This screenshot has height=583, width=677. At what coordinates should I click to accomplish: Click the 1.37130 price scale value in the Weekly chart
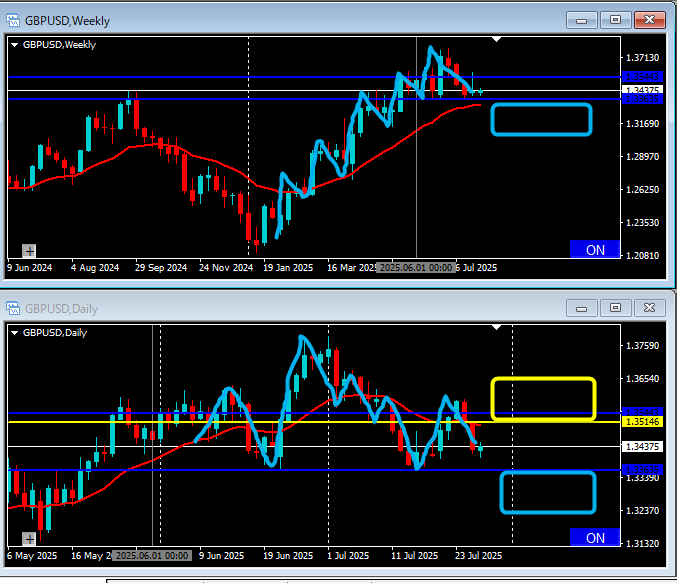(x=642, y=57)
